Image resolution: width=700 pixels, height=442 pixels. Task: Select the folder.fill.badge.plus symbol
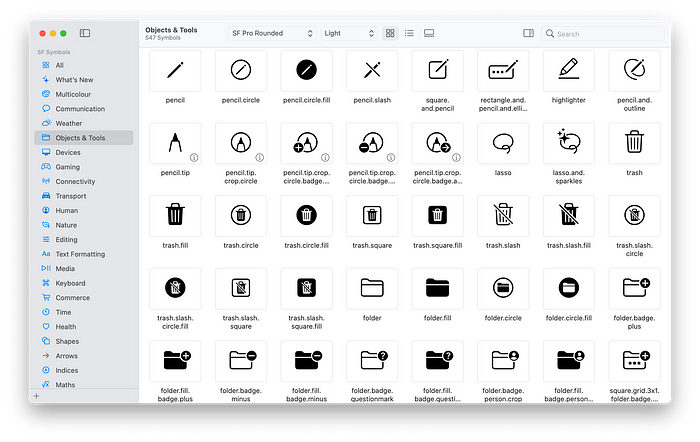[x=175, y=362]
